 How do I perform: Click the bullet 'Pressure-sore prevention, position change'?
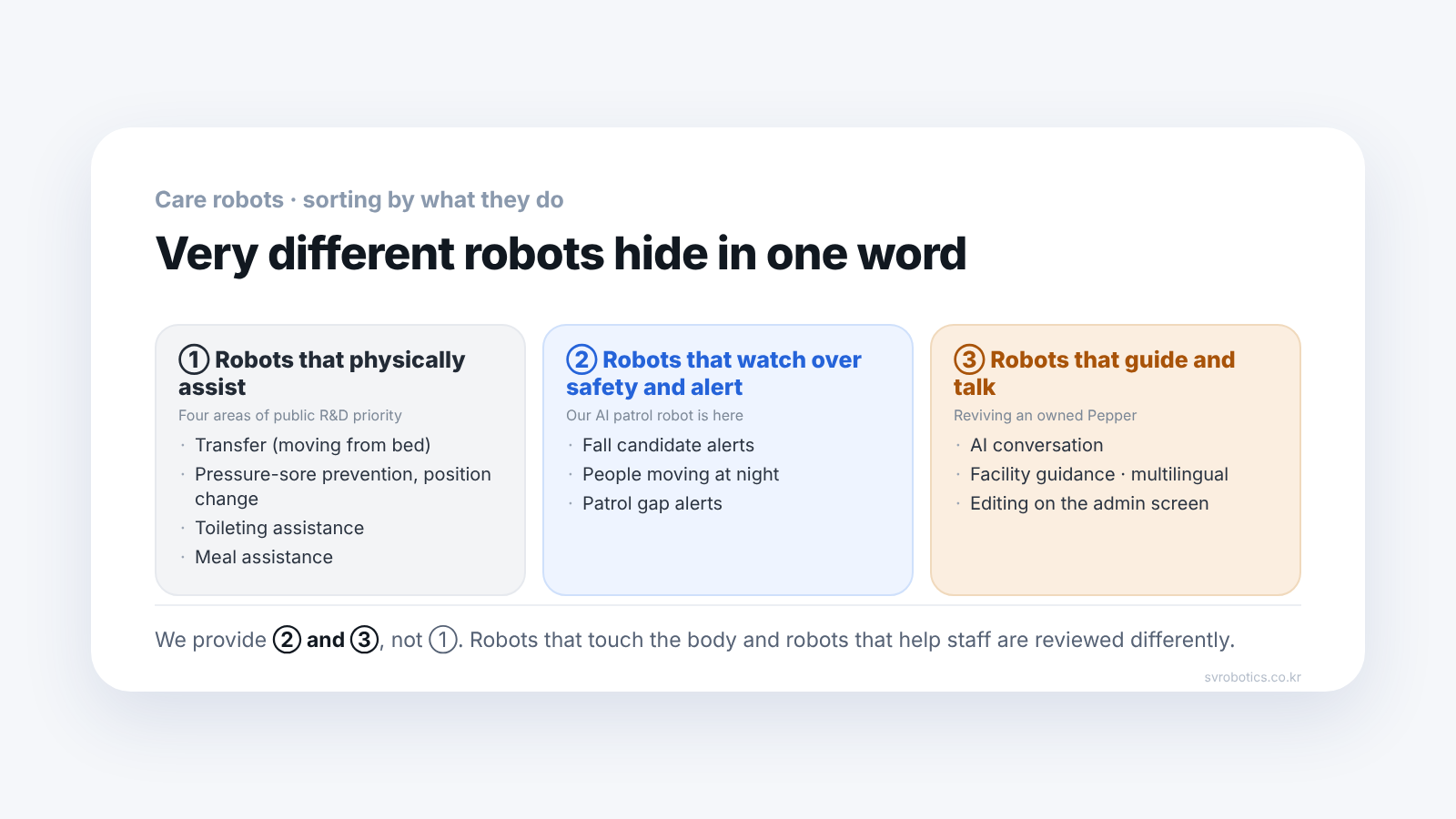pyautogui.click(x=343, y=487)
